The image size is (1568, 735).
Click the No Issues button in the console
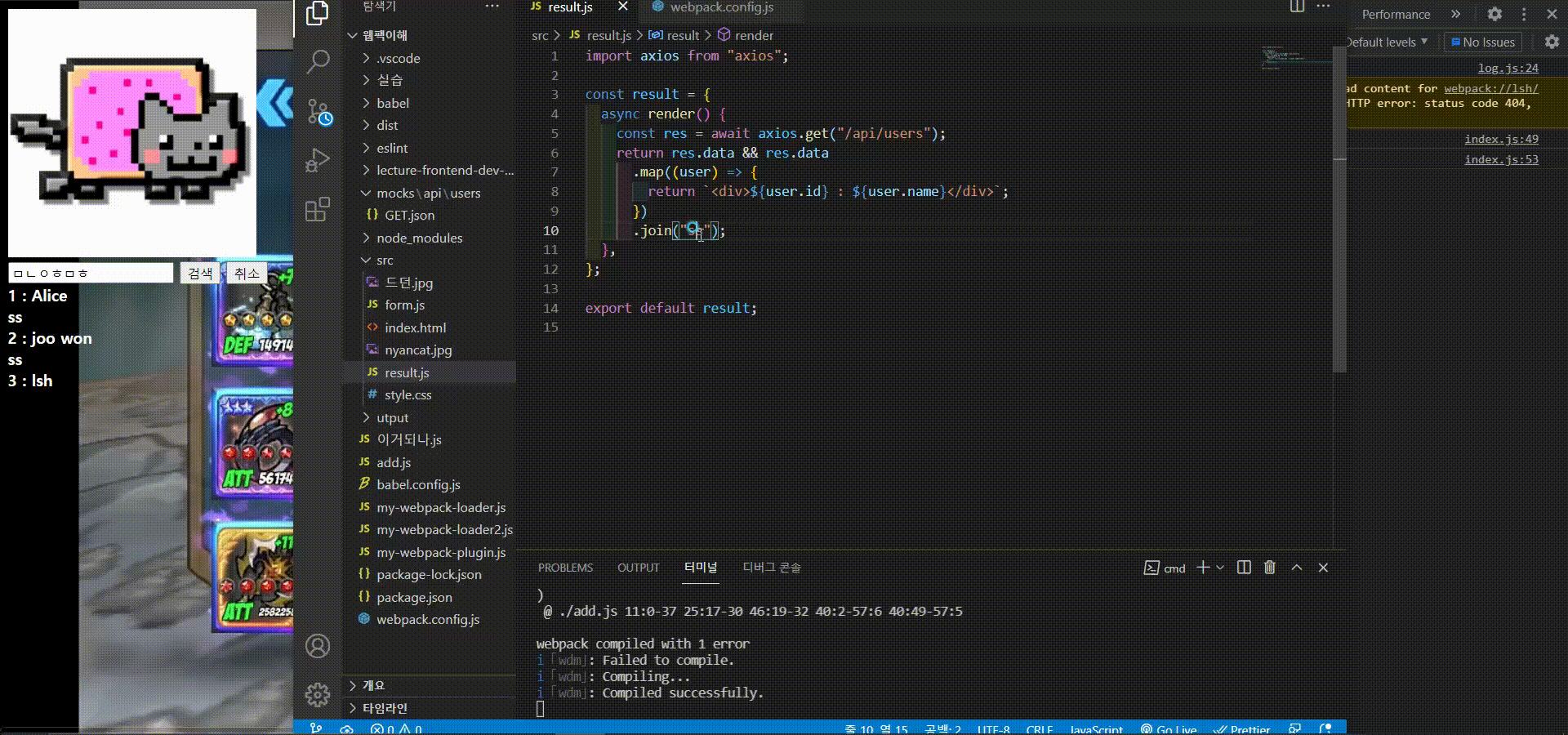(x=1483, y=42)
